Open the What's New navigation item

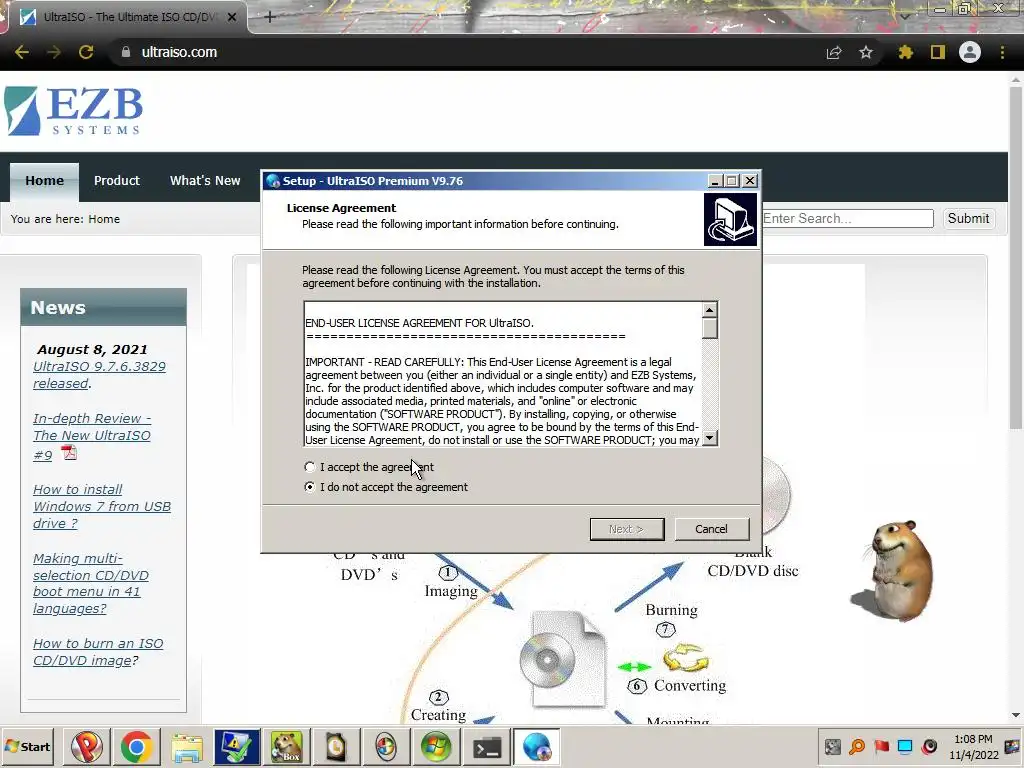coord(205,181)
